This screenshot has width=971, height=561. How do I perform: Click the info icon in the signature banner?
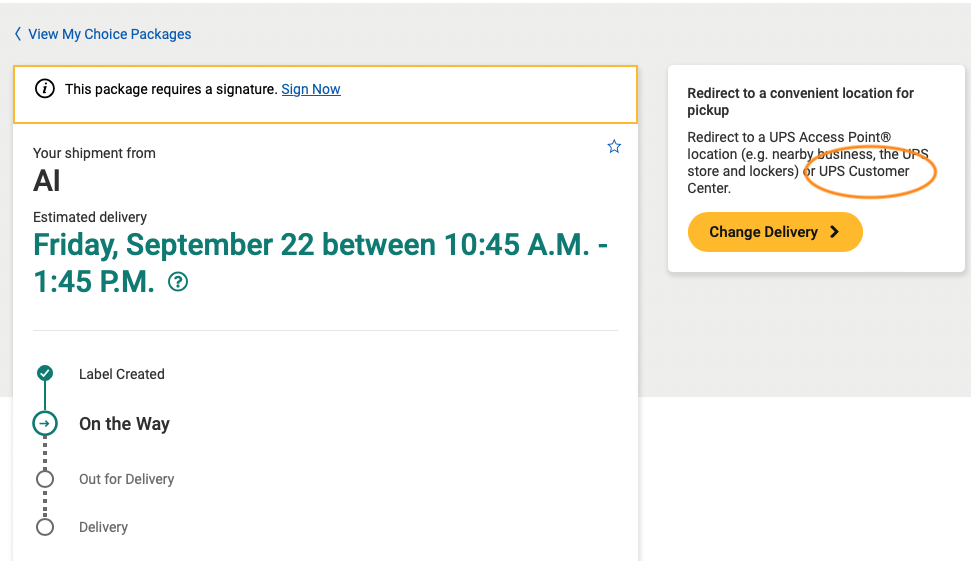(x=45, y=89)
